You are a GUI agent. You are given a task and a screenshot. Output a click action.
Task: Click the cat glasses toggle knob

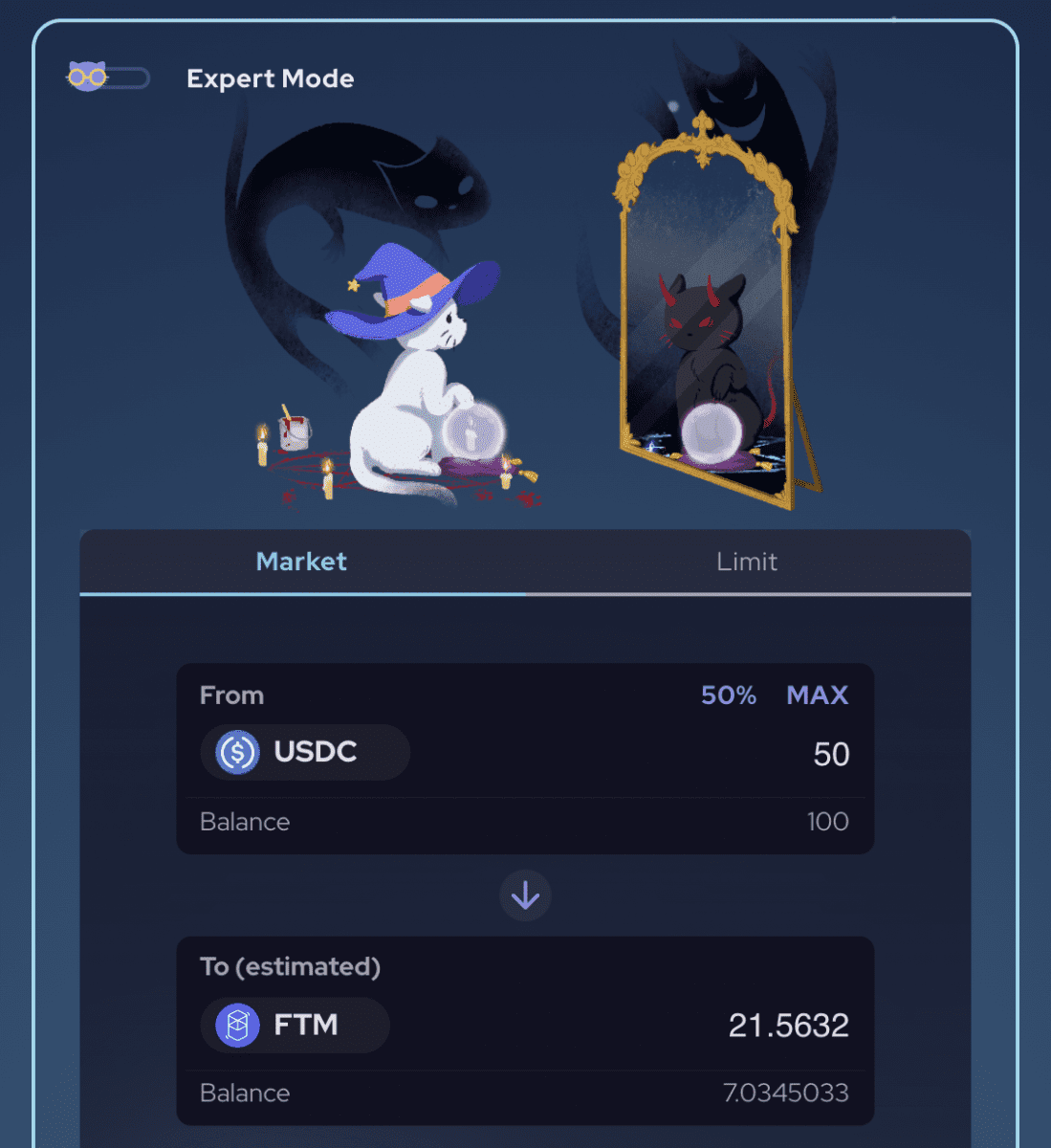87,76
